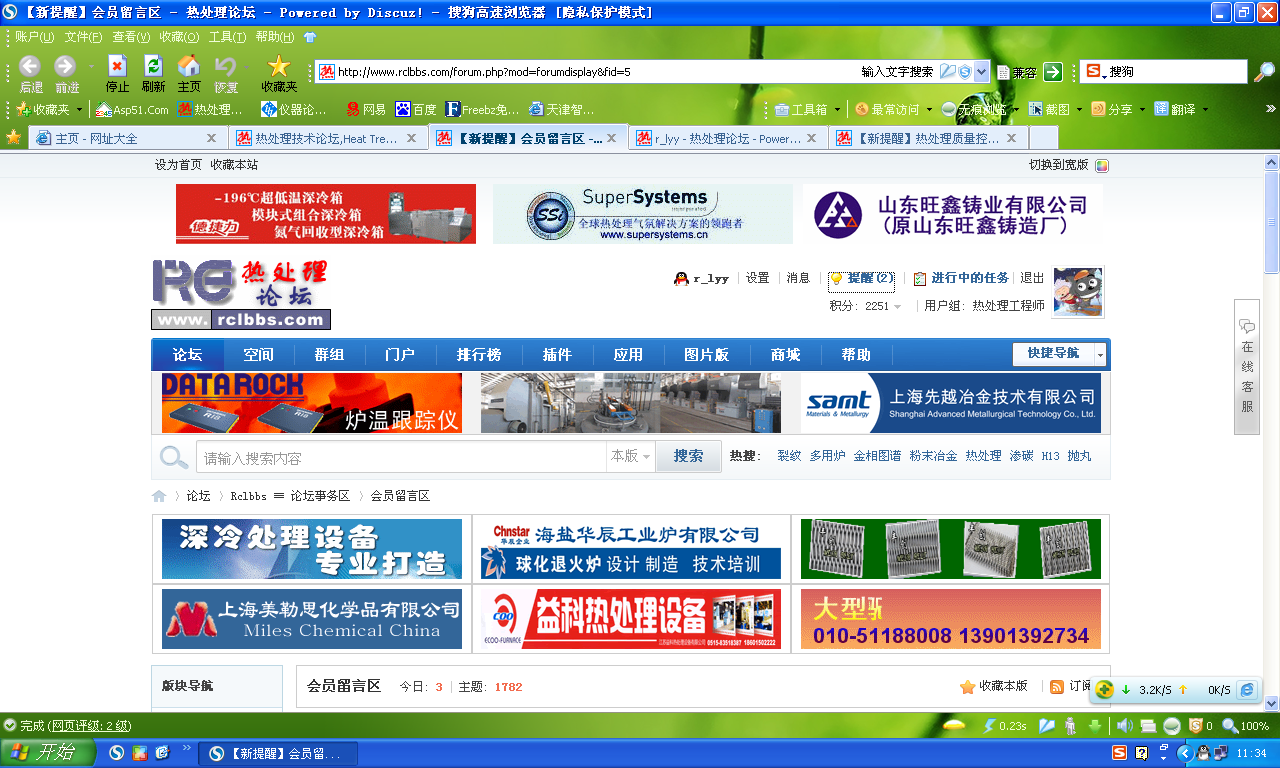Image resolution: width=1280 pixels, height=768 pixels.
Task: Click the 在线客服 side panel
Action: 1247,367
